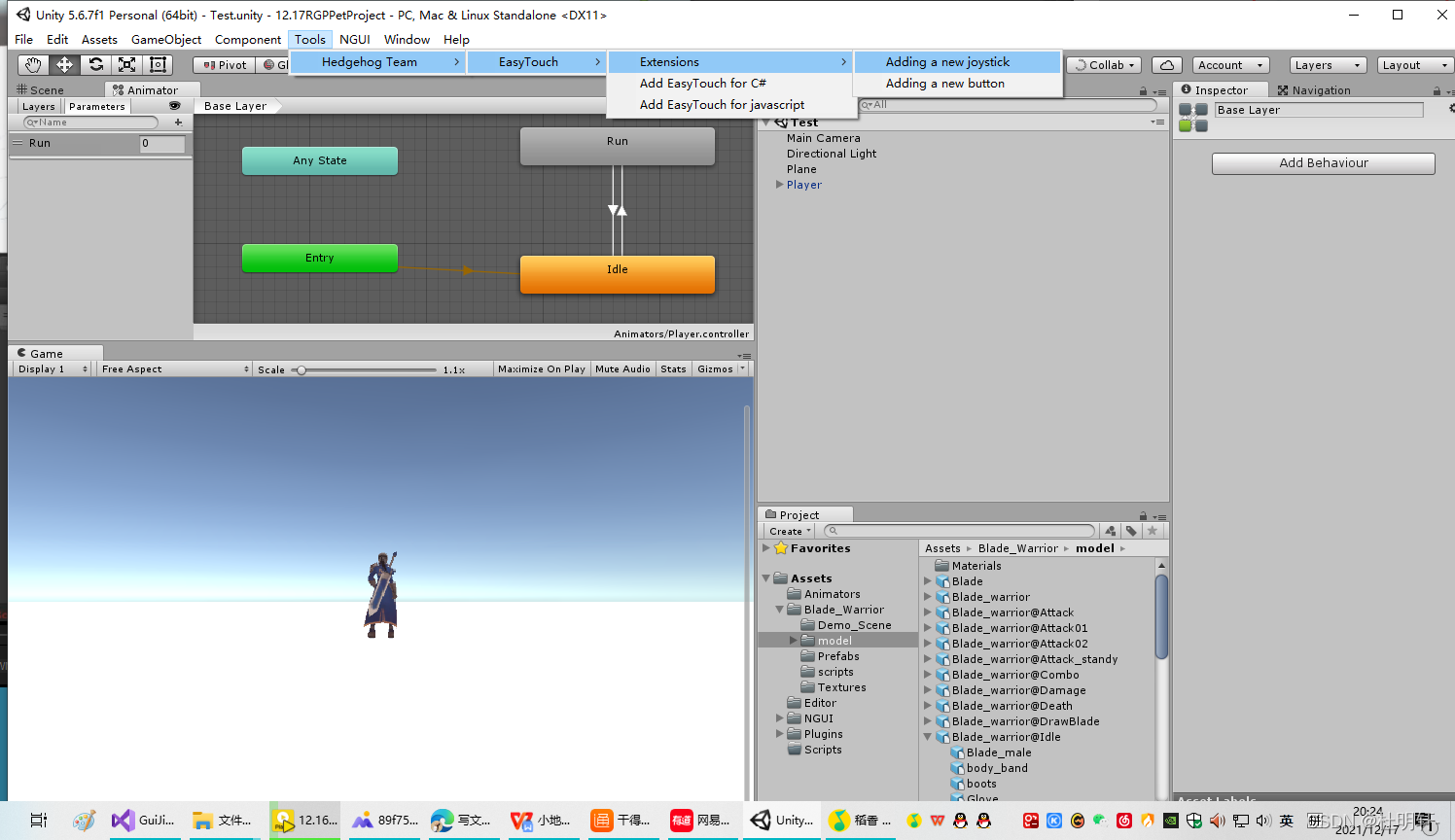Expand the Player object in Hierarchy
The image size is (1455, 840).
[780, 185]
